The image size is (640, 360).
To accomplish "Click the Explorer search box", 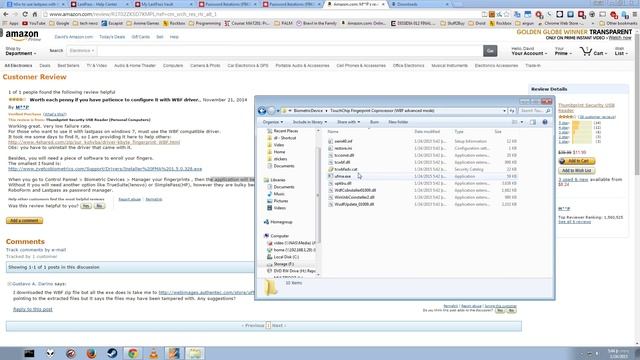I will click(x=535, y=111).
